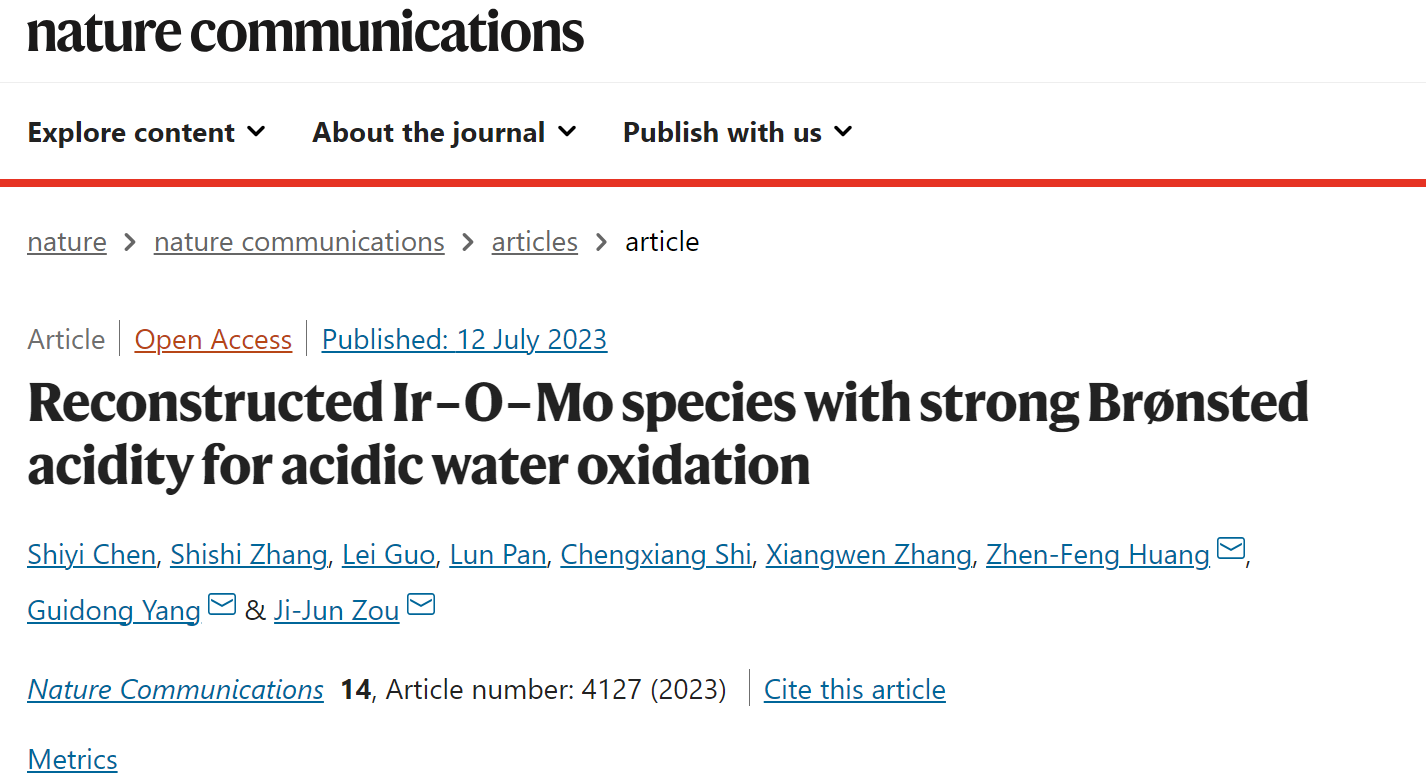
Task: Click the email envelope icon beside Guidong Yang
Action: [x=222, y=604]
